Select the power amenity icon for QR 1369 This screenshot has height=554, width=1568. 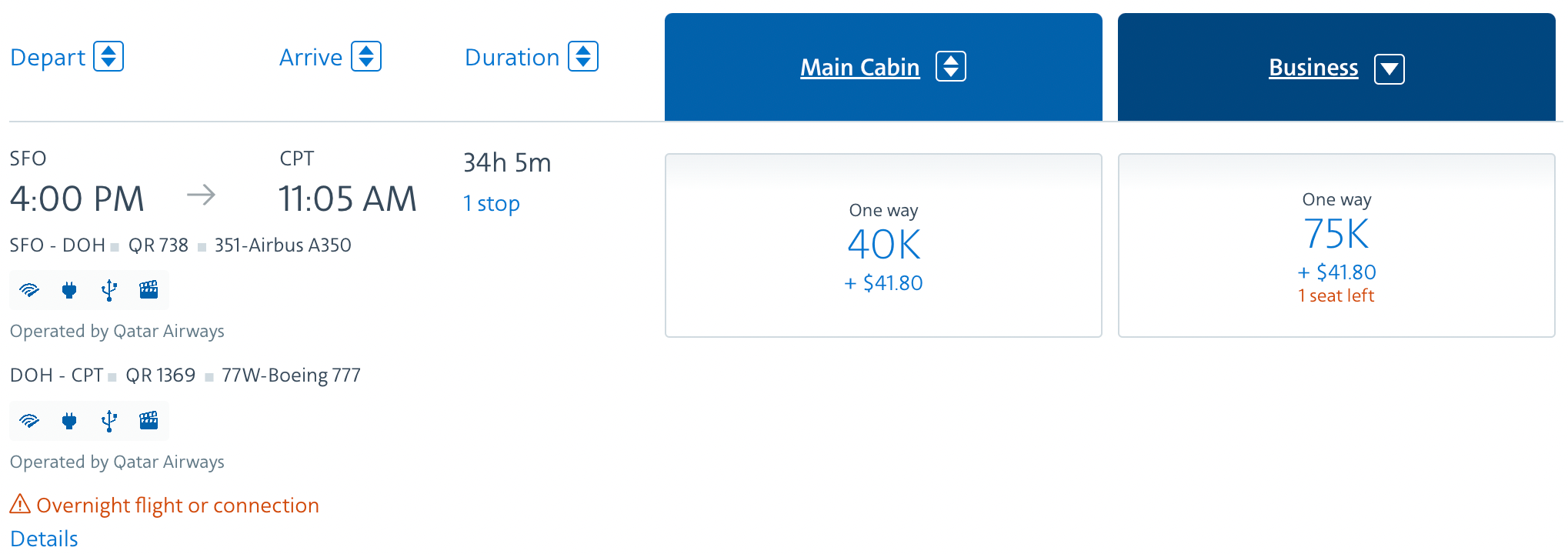tap(69, 421)
